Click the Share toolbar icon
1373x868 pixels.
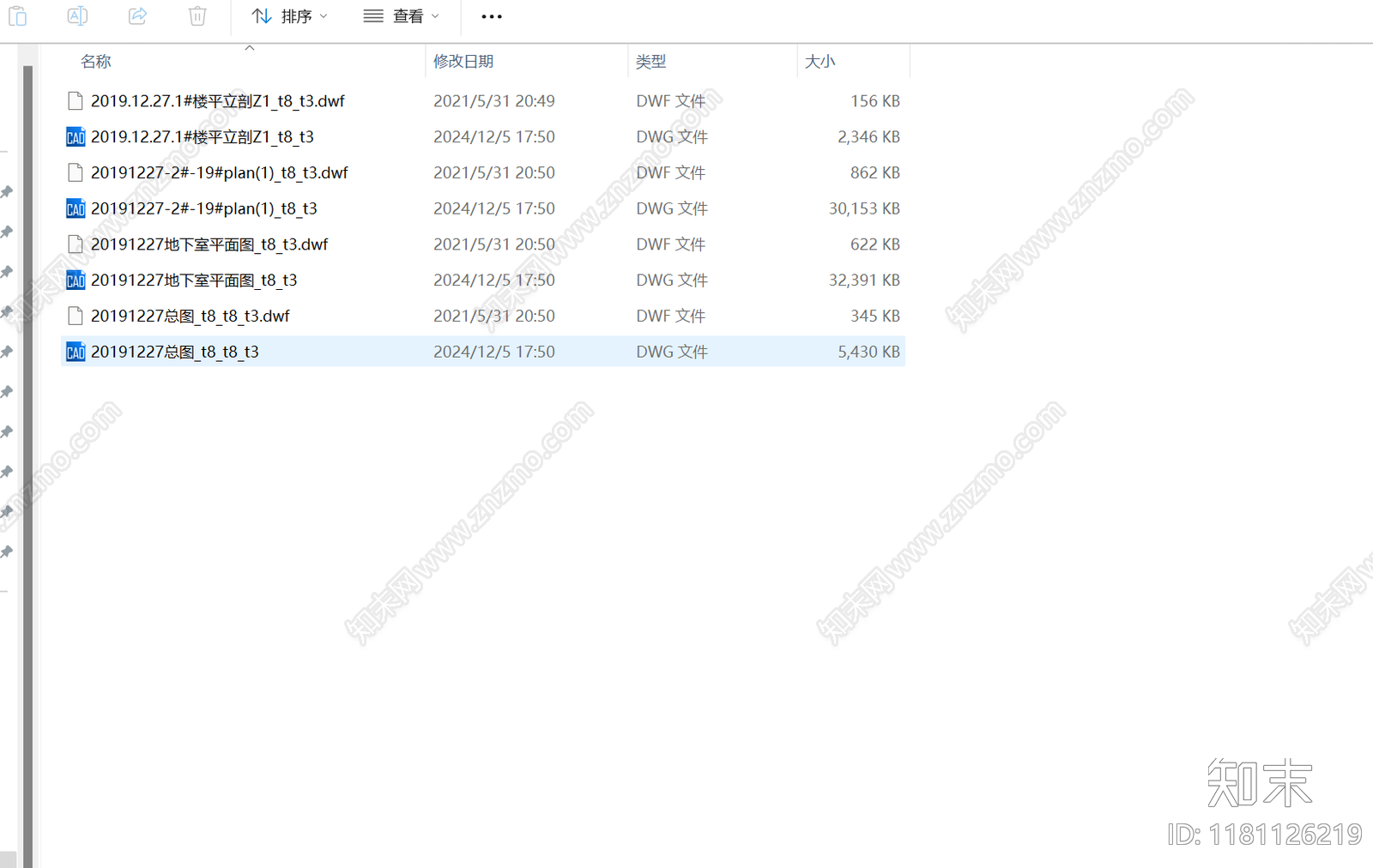(137, 15)
